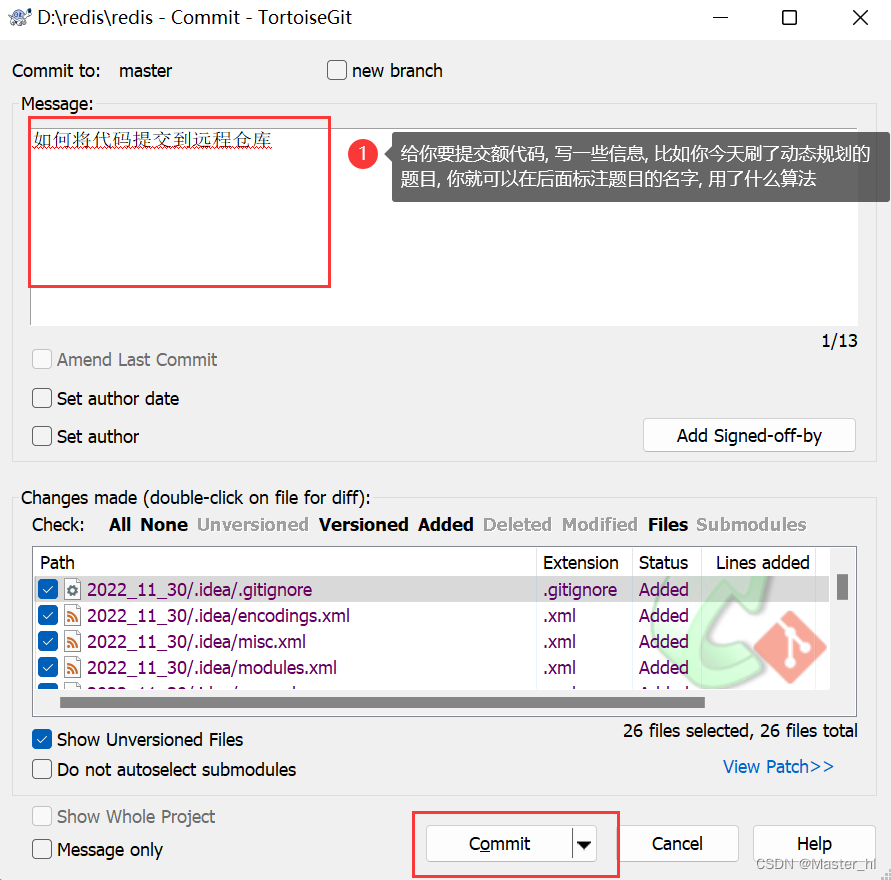Maximize the Commit dialog window
The height and width of the screenshot is (880, 891).
[789, 18]
